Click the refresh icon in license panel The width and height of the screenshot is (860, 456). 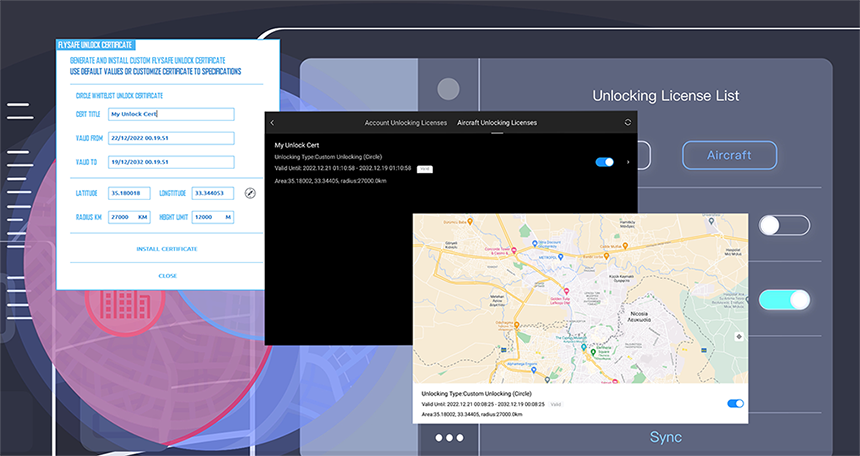pyautogui.click(x=627, y=122)
